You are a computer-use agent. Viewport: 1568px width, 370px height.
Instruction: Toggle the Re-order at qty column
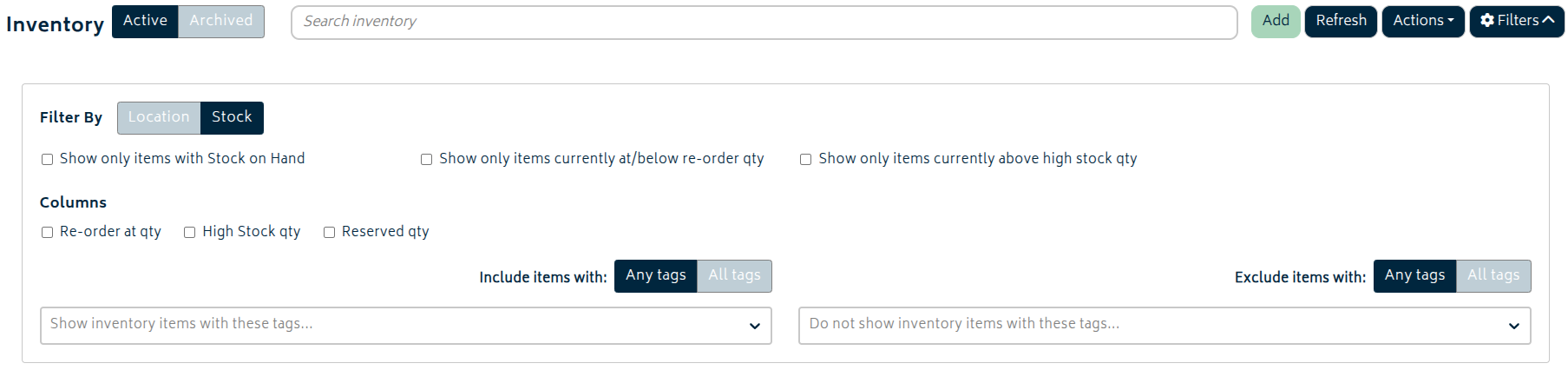click(48, 232)
